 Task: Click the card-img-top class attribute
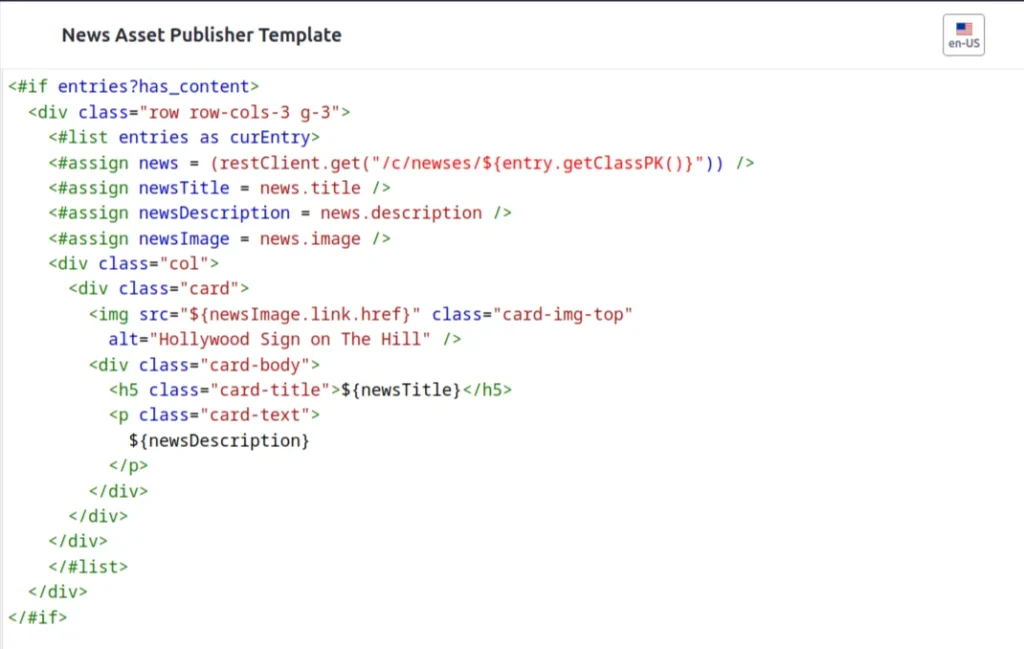(x=565, y=313)
